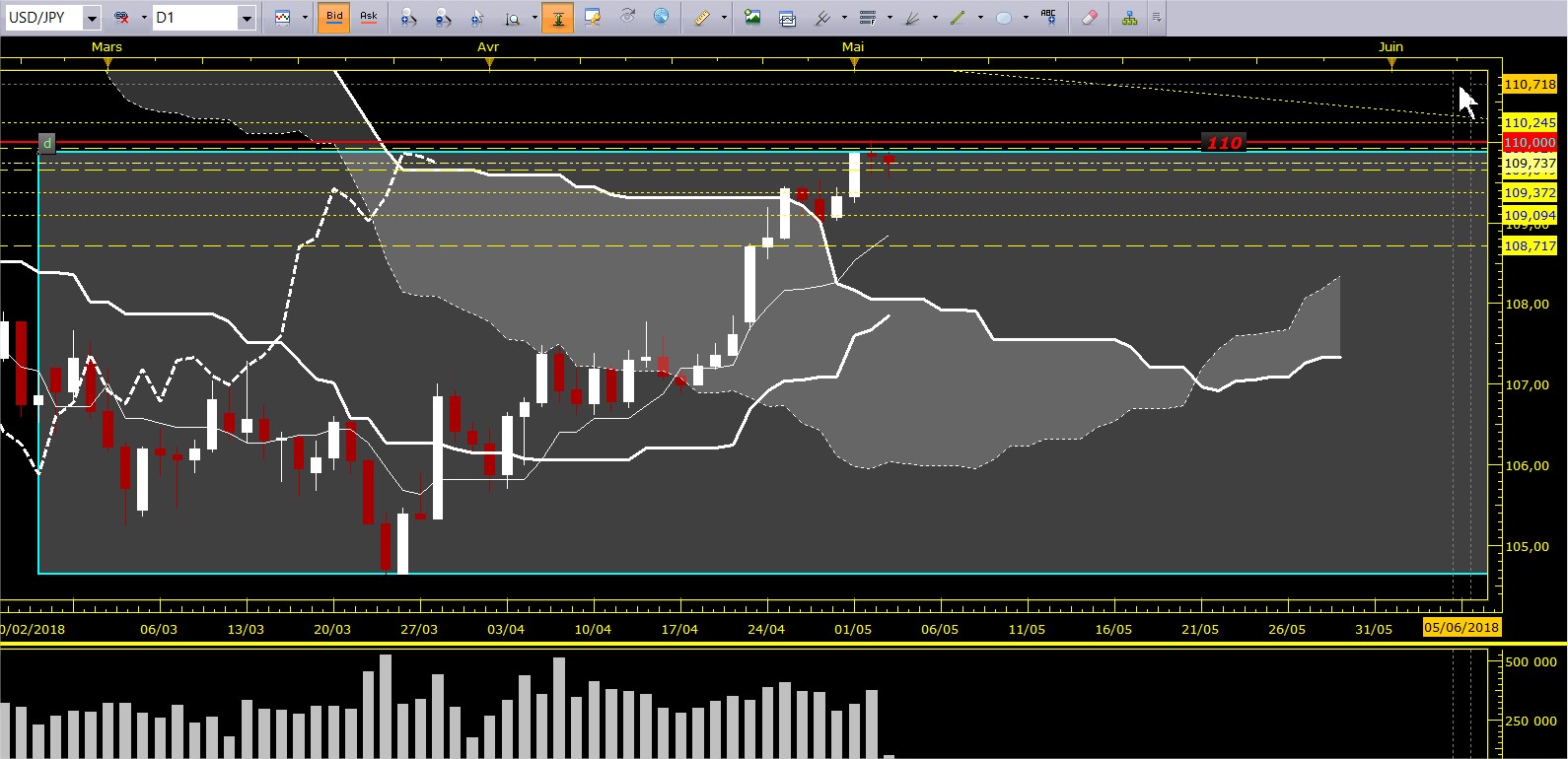Click the 05/06/2018 date label
The image size is (1568, 759).
pyautogui.click(x=1461, y=628)
